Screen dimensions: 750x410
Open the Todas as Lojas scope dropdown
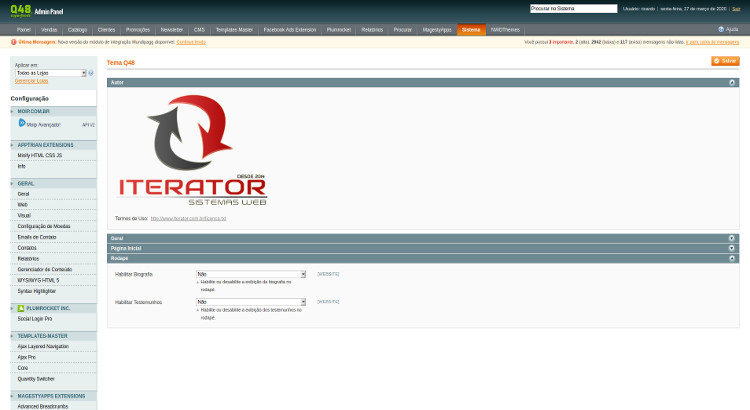coord(51,73)
